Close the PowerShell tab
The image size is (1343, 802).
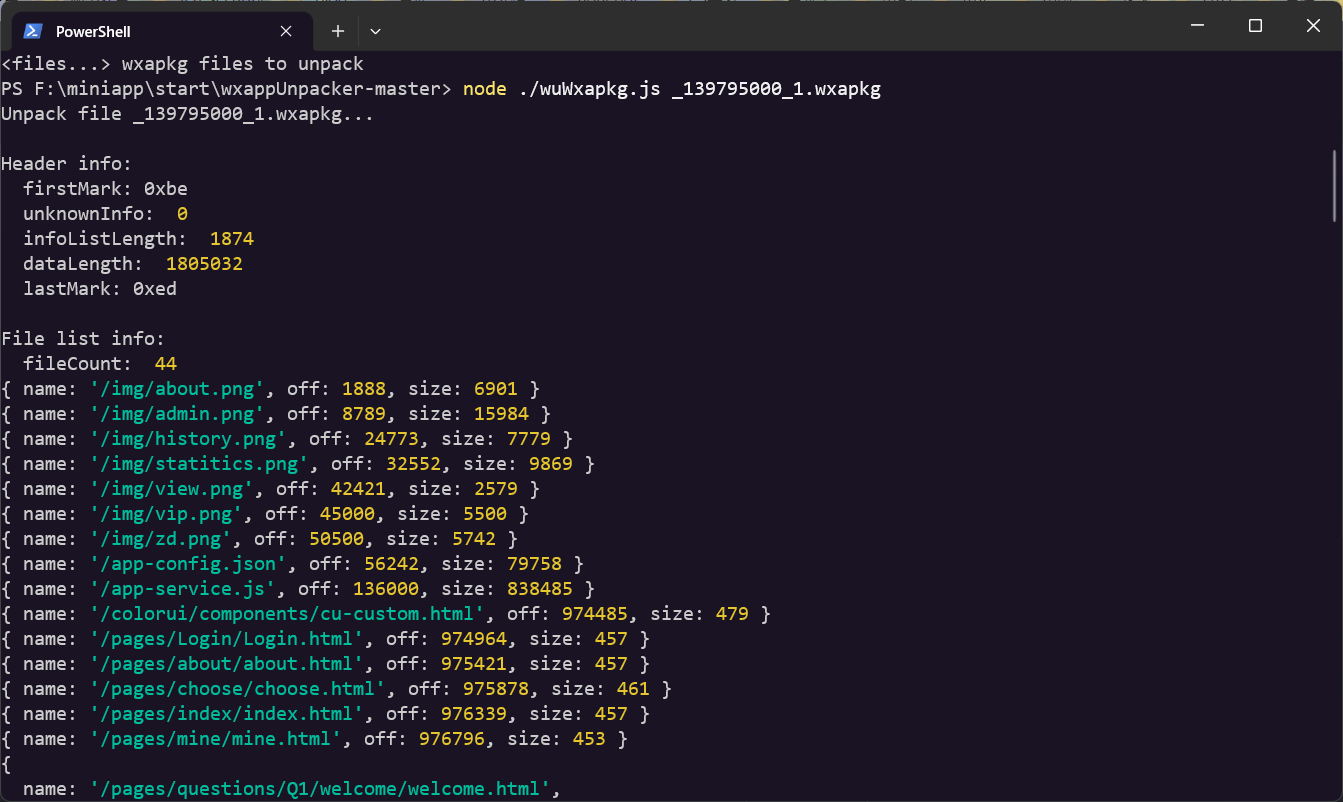[x=286, y=31]
